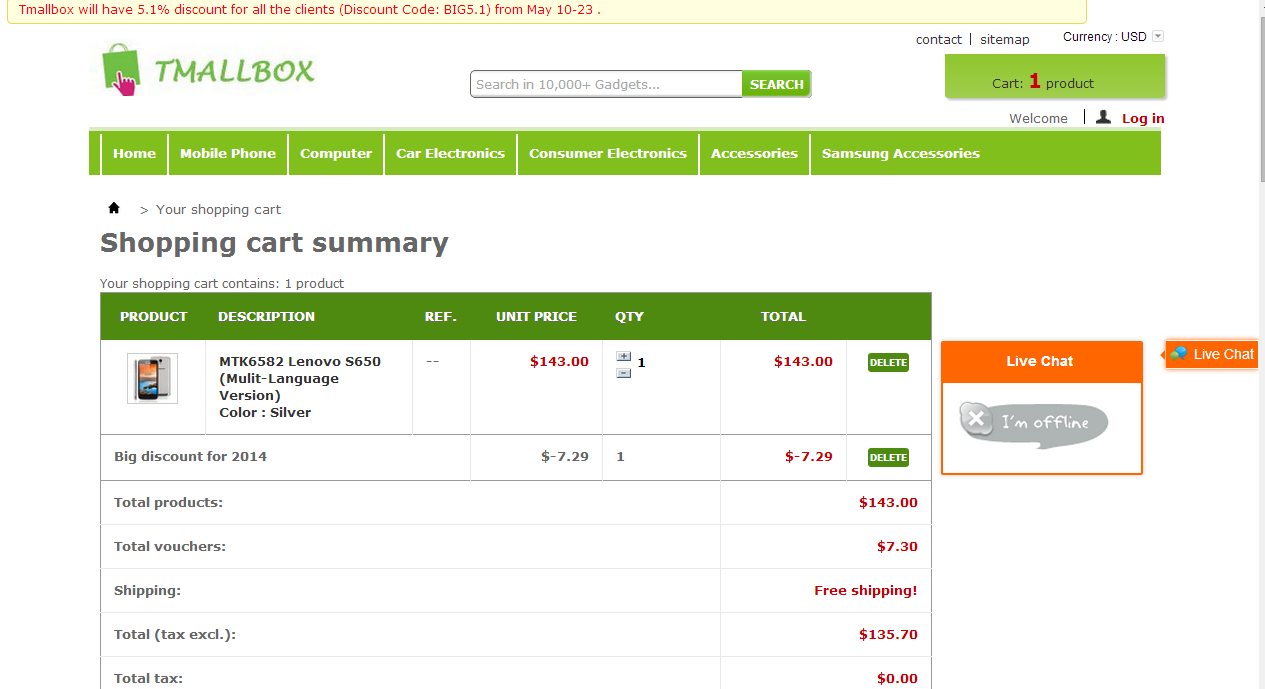Open the Computer menu

point(336,153)
